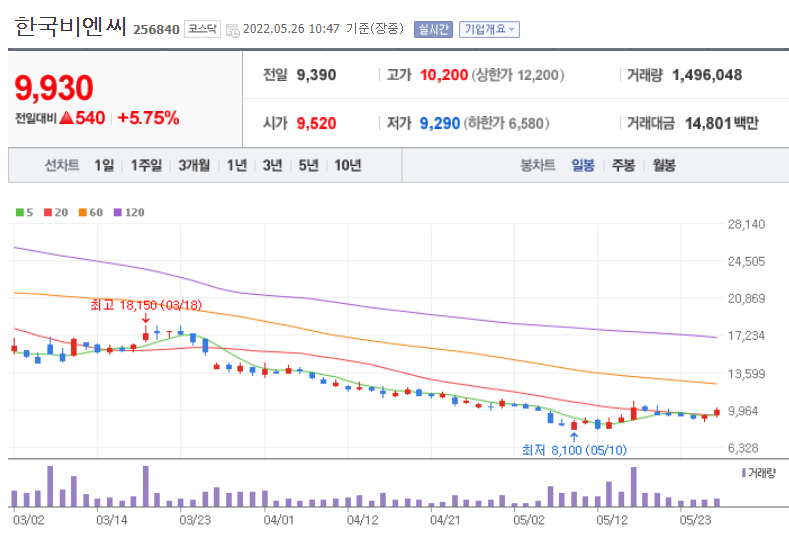Click the 전일 value 9,390
This screenshot has width=789, height=536.
pos(316,75)
